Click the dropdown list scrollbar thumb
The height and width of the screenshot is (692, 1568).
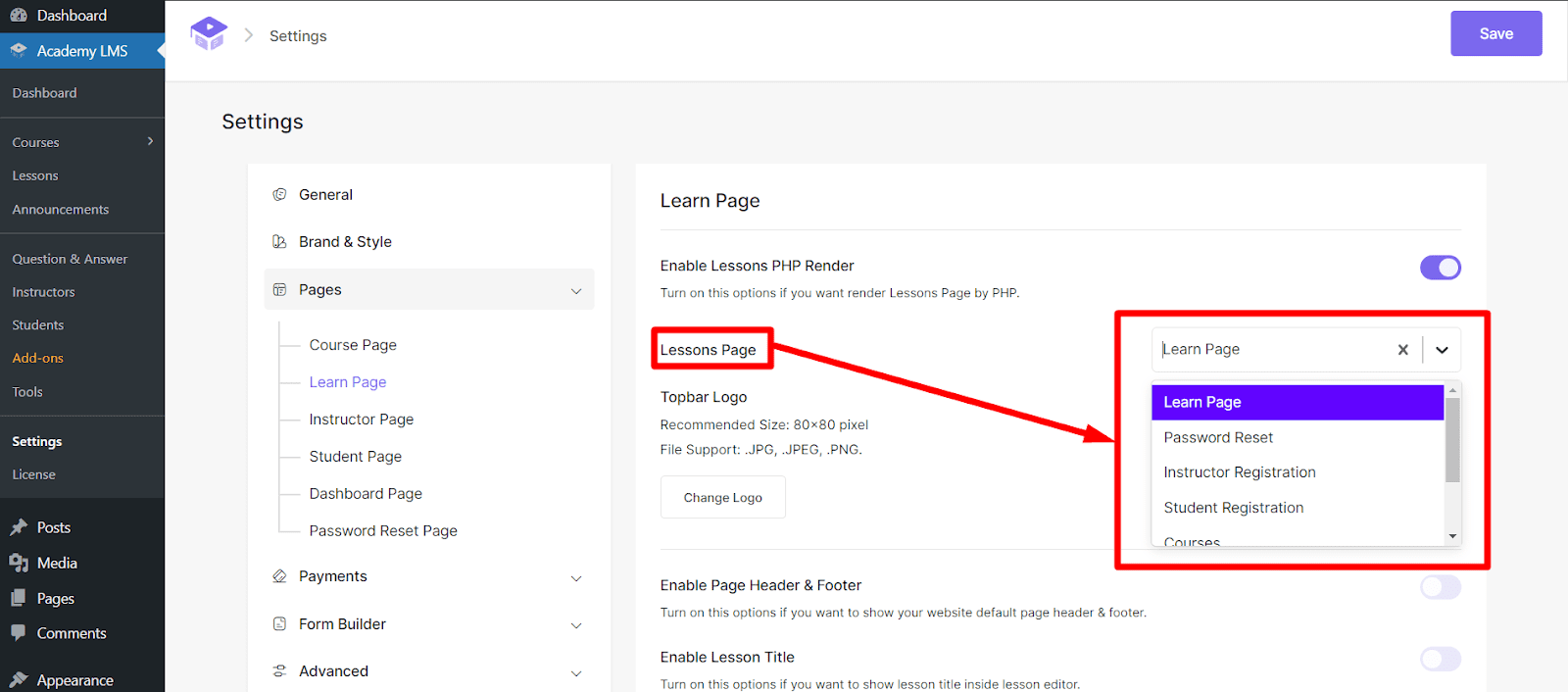(x=1452, y=440)
